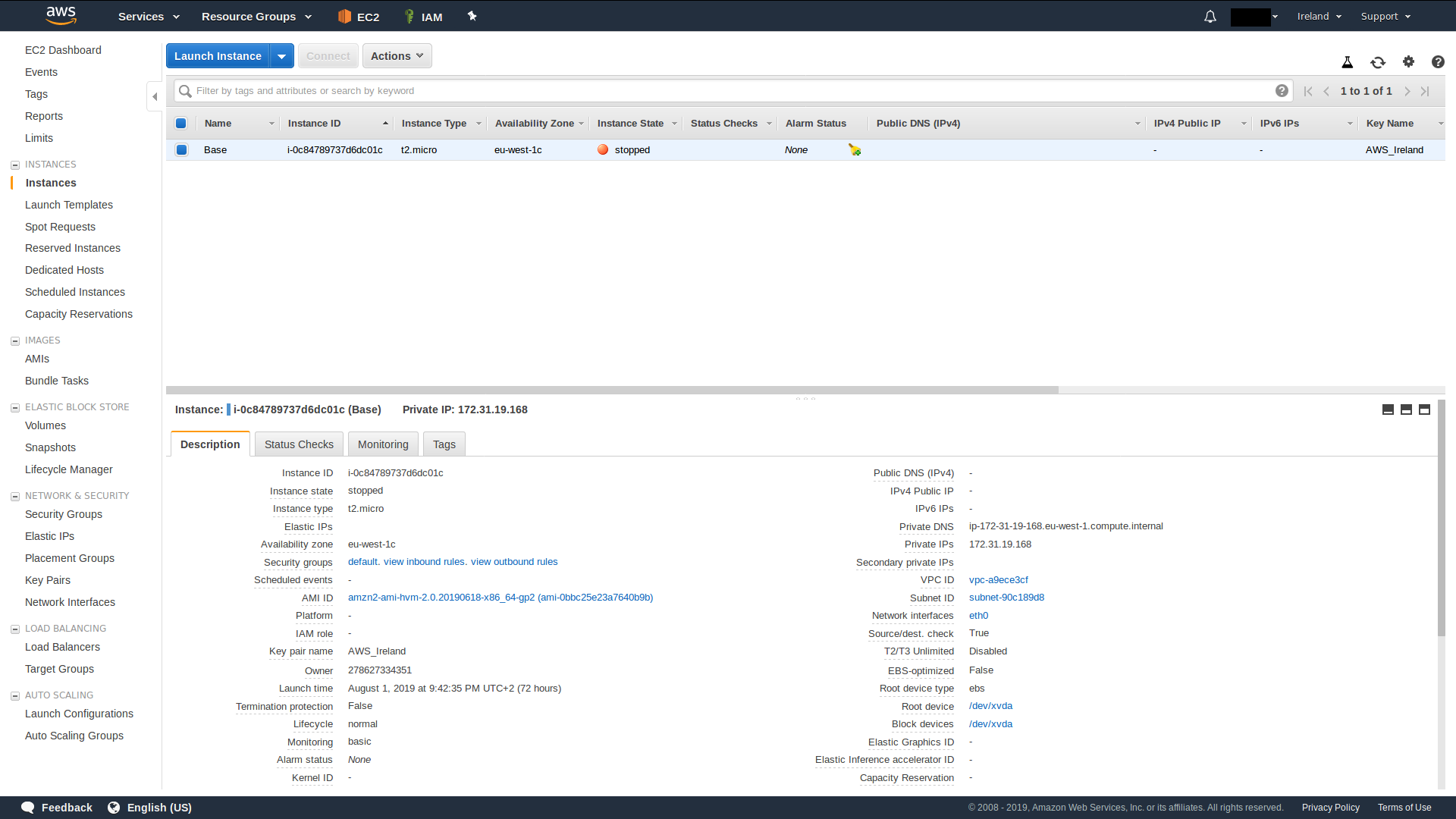
Task: Open the EC2 service shortcut icon
Action: pyautogui.click(x=344, y=16)
